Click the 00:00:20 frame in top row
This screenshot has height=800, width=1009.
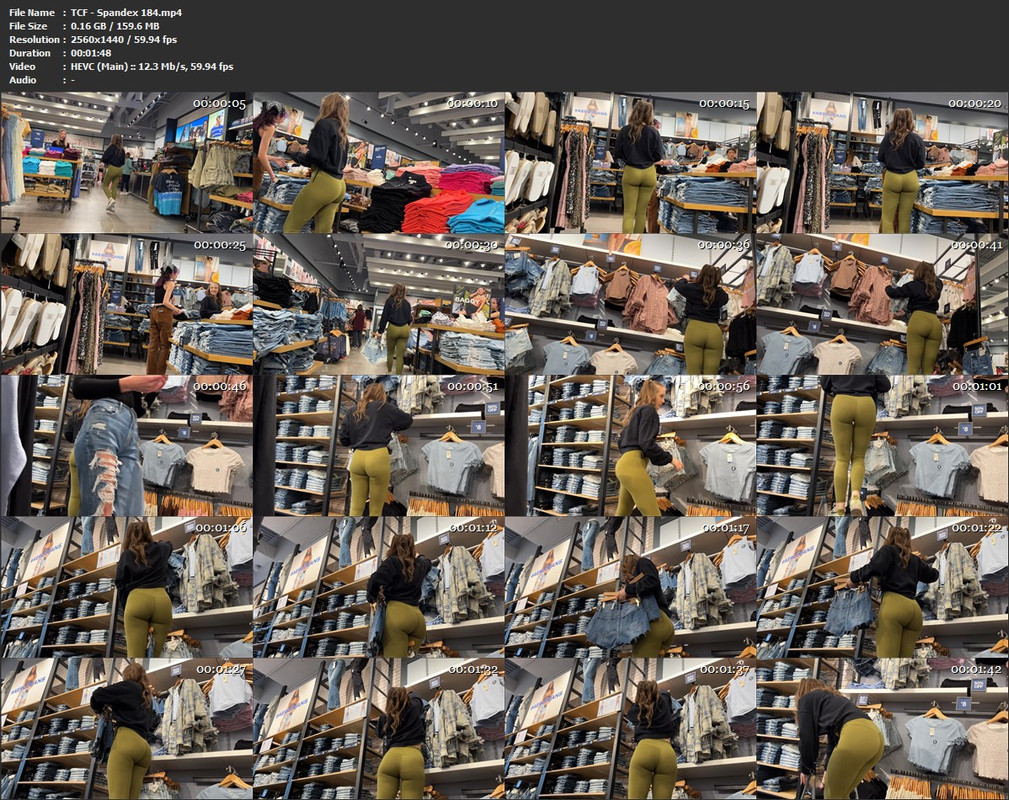(882, 163)
